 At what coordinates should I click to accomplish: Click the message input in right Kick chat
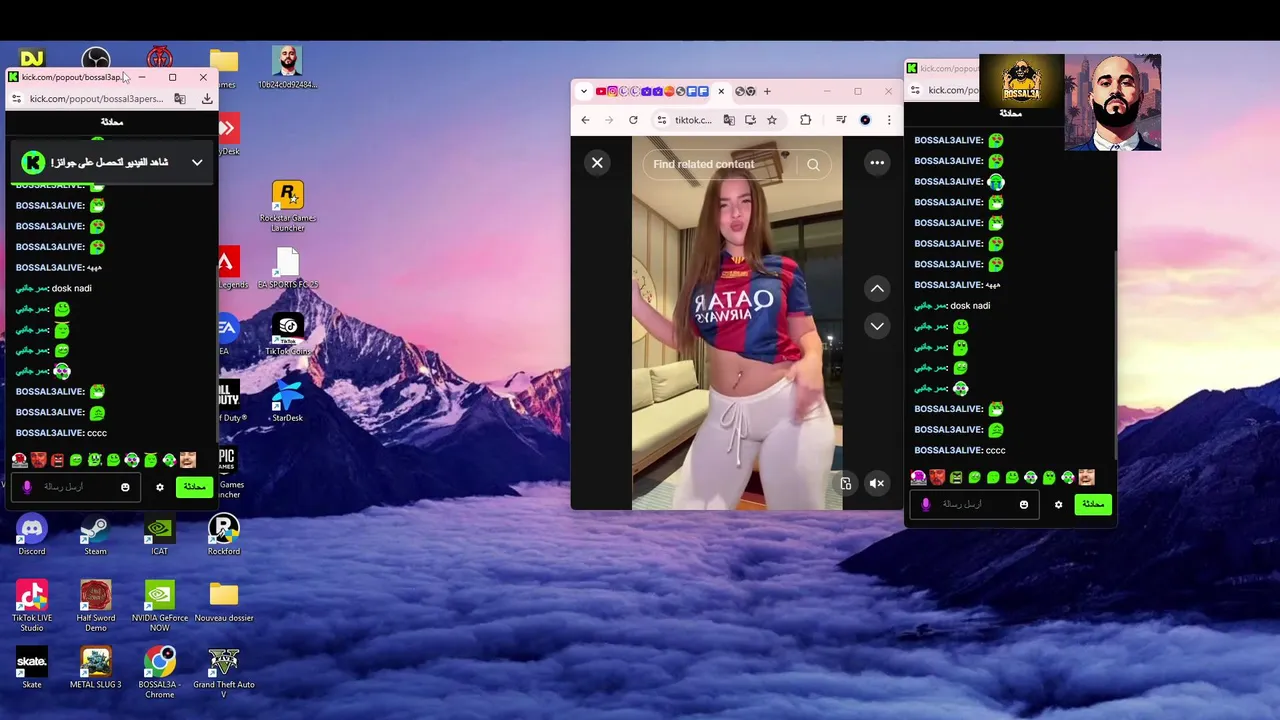(975, 505)
